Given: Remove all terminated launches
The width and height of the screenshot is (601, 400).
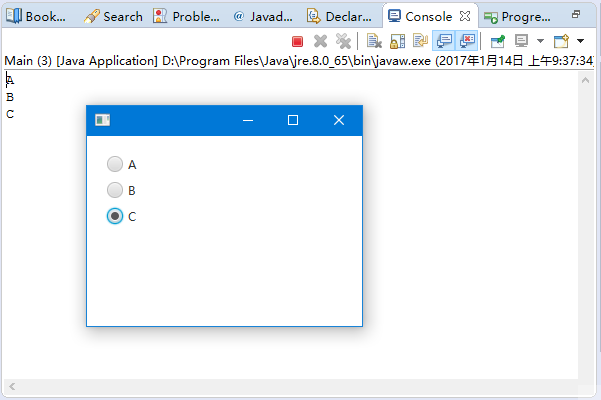Looking at the screenshot, I should click(x=343, y=41).
